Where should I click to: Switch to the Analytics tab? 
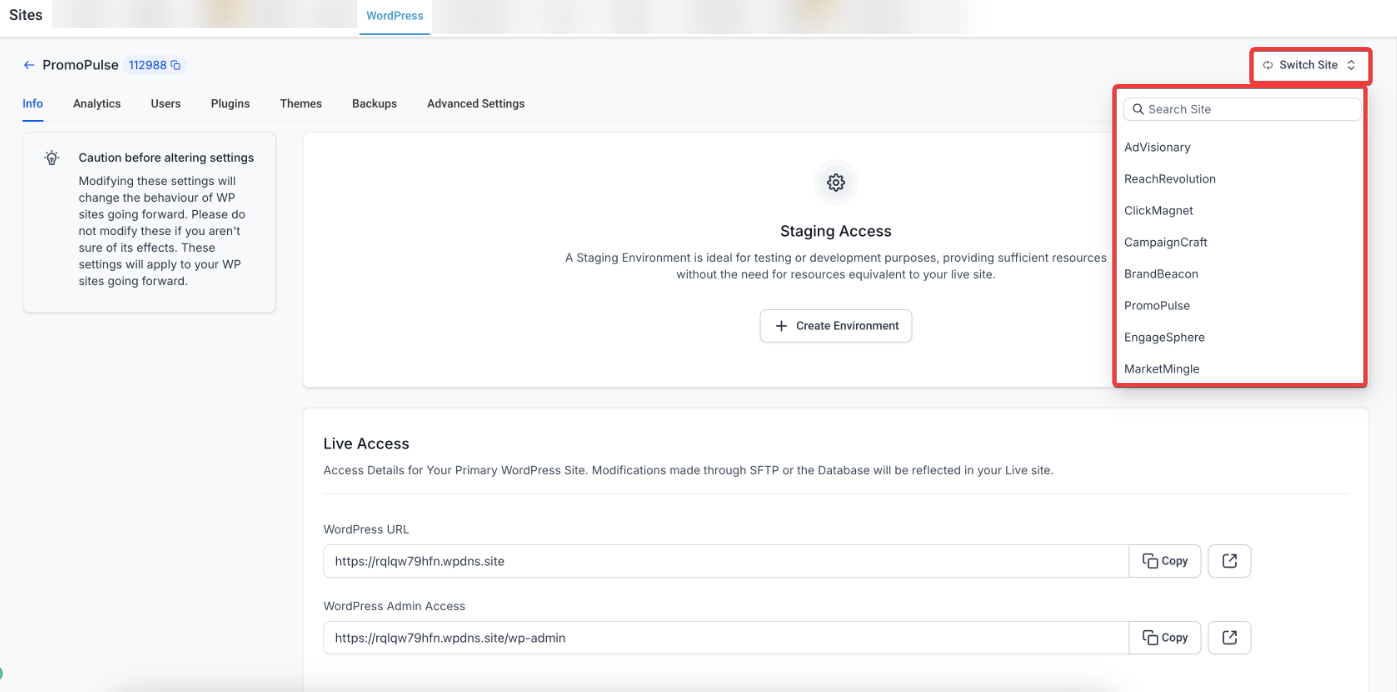pos(97,104)
